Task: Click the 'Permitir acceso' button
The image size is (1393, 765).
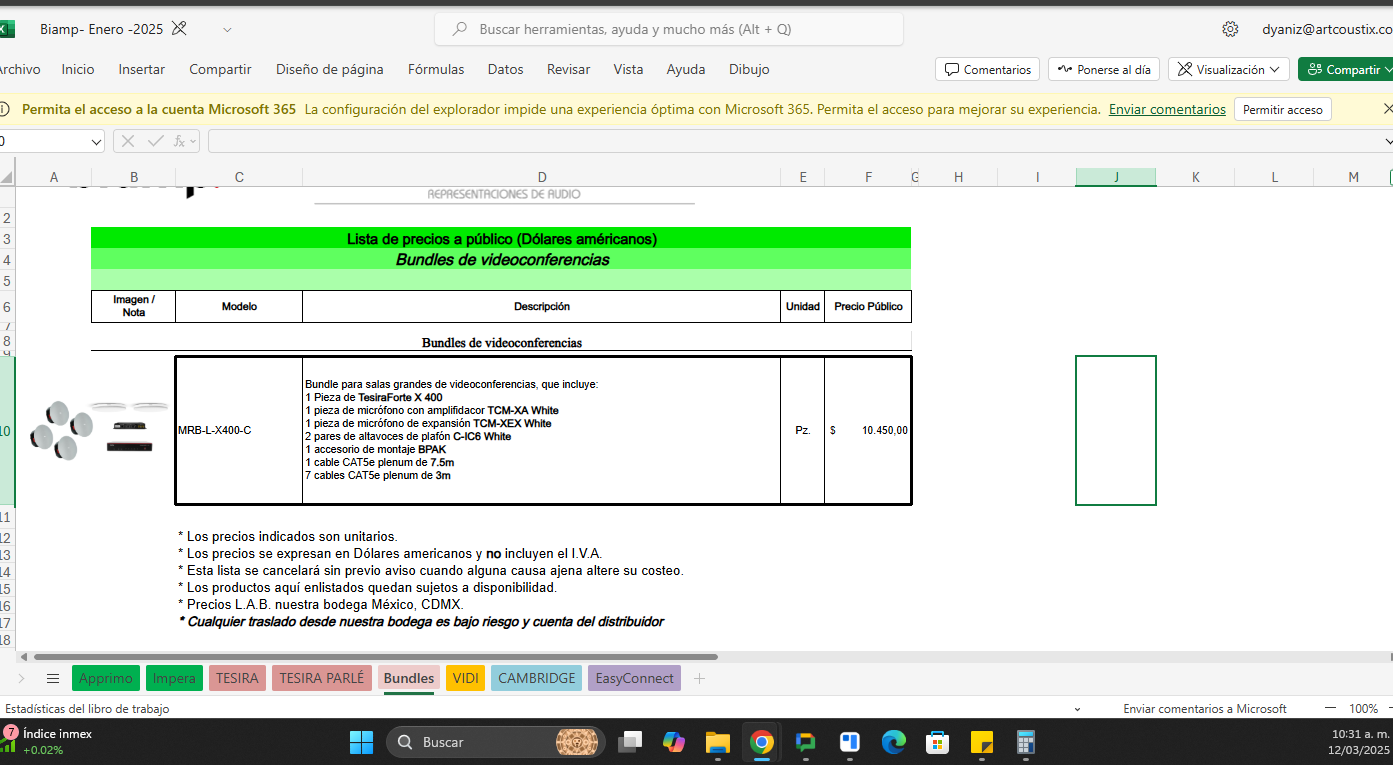Action: click(1282, 109)
